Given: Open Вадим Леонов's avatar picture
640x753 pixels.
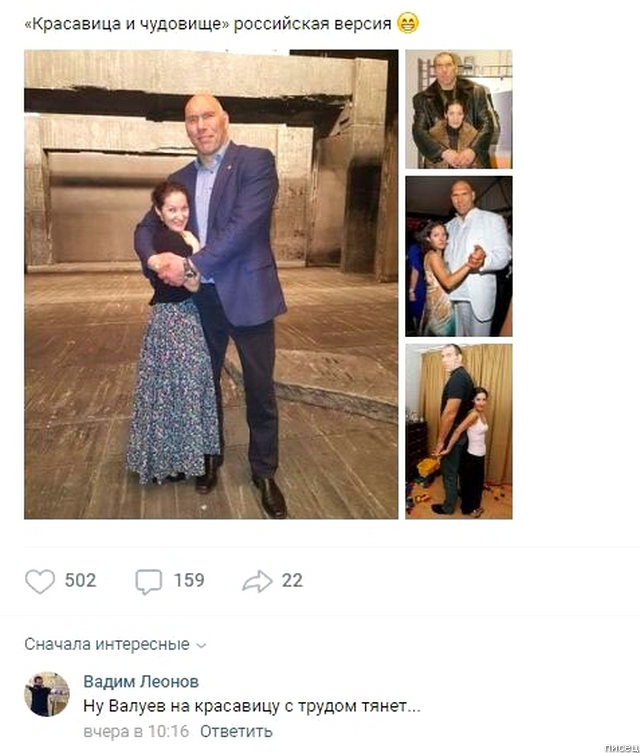Looking at the screenshot, I should (46, 694).
